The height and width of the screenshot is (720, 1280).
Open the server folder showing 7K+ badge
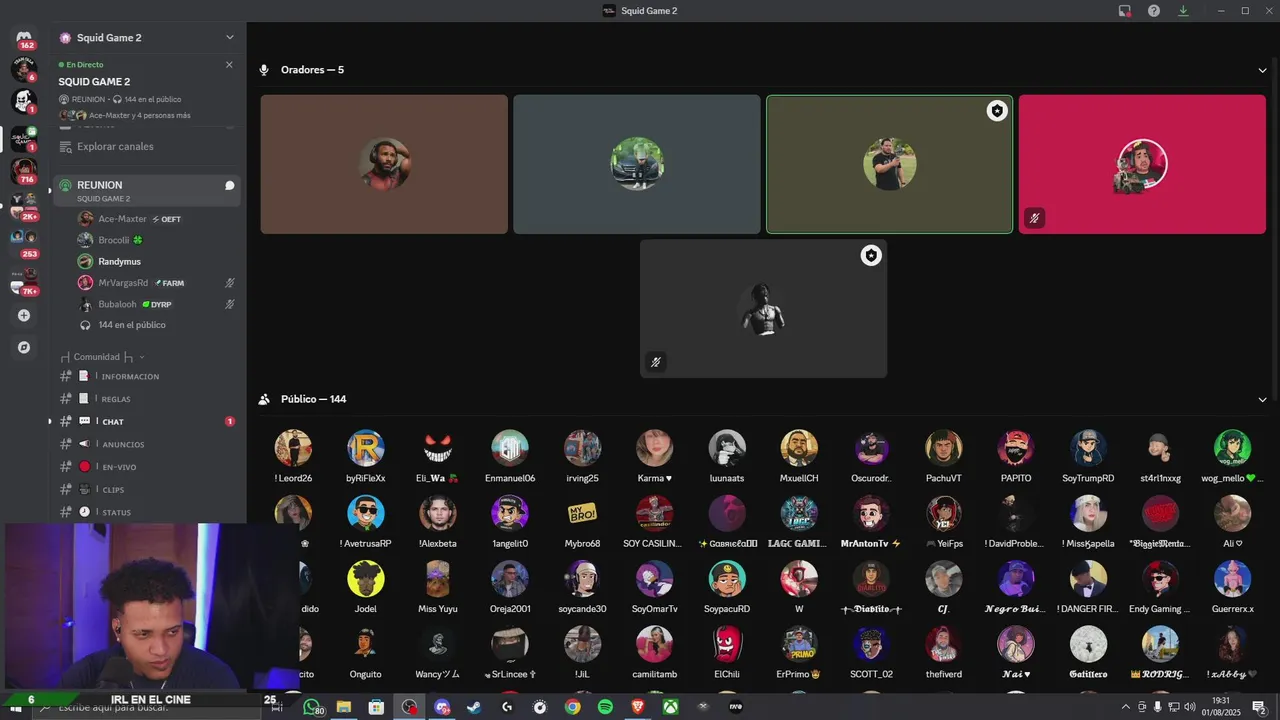pyautogui.click(x=24, y=280)
